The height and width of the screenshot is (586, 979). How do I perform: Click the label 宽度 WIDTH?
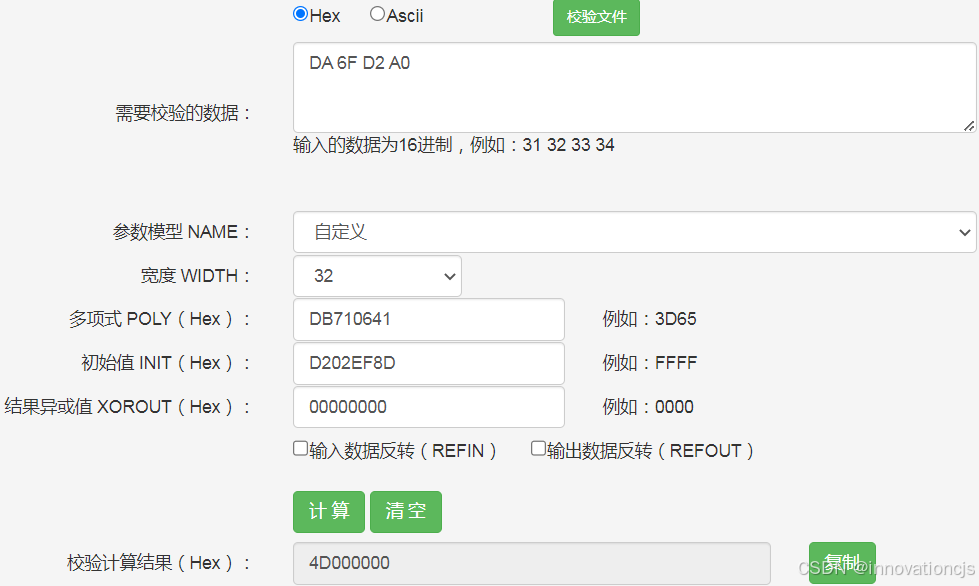pyautogui.click(x=195, y=275)
